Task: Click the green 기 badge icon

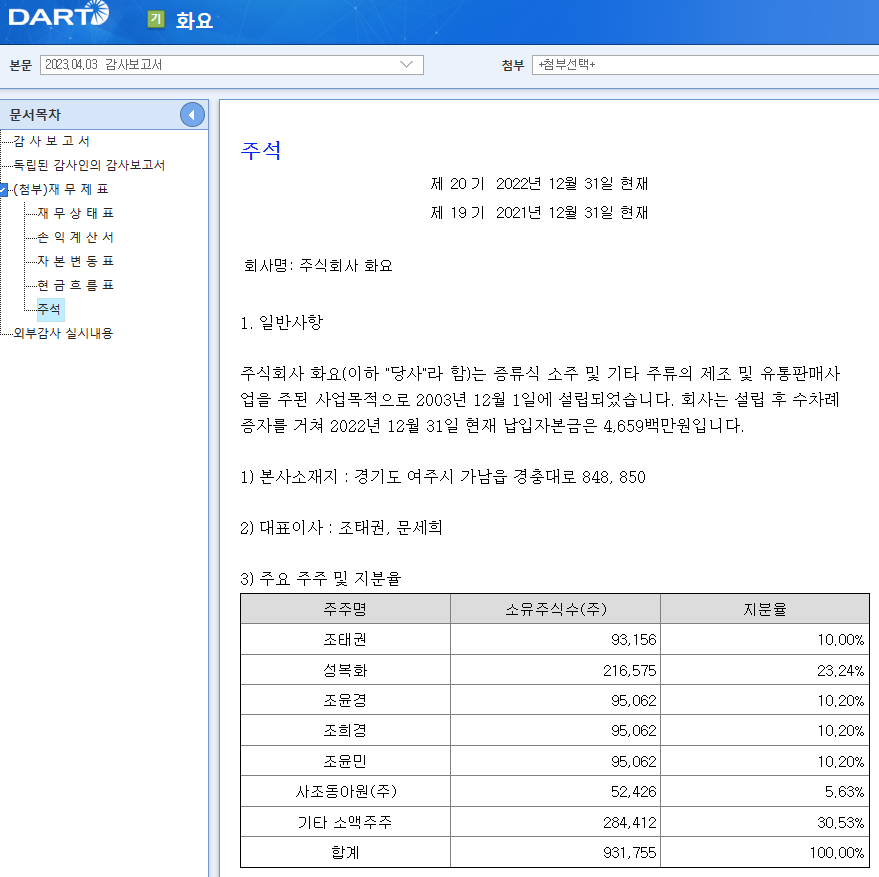Action: (156, 19)
